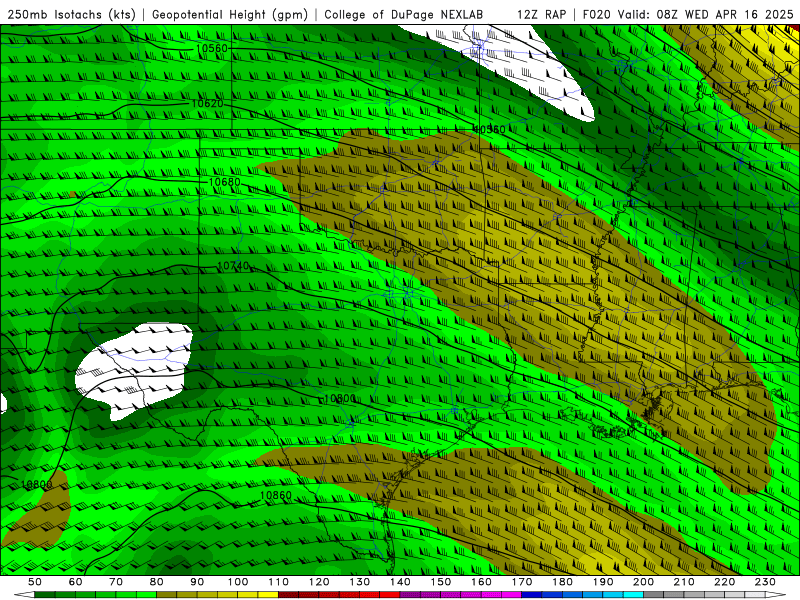This screenshot has height=600, width=800.
Task: Click the '12Z RAP' model run text
Action: (541, 15)
